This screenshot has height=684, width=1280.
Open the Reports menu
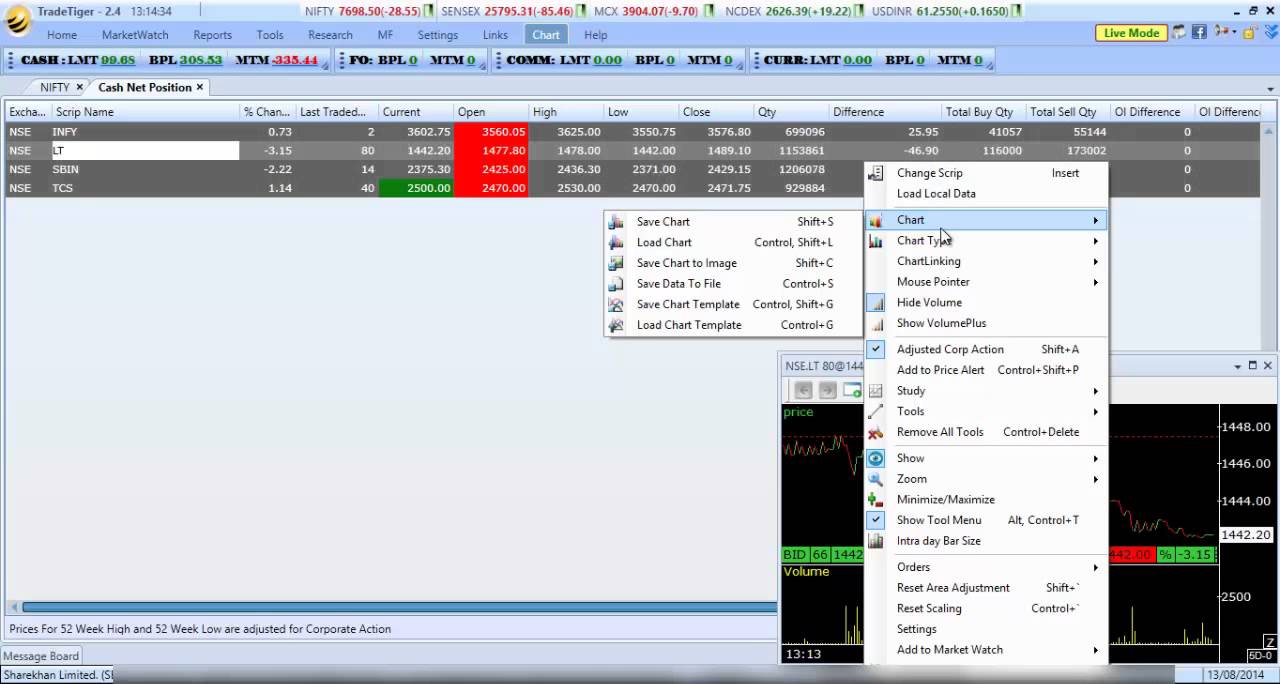point(212,35)
